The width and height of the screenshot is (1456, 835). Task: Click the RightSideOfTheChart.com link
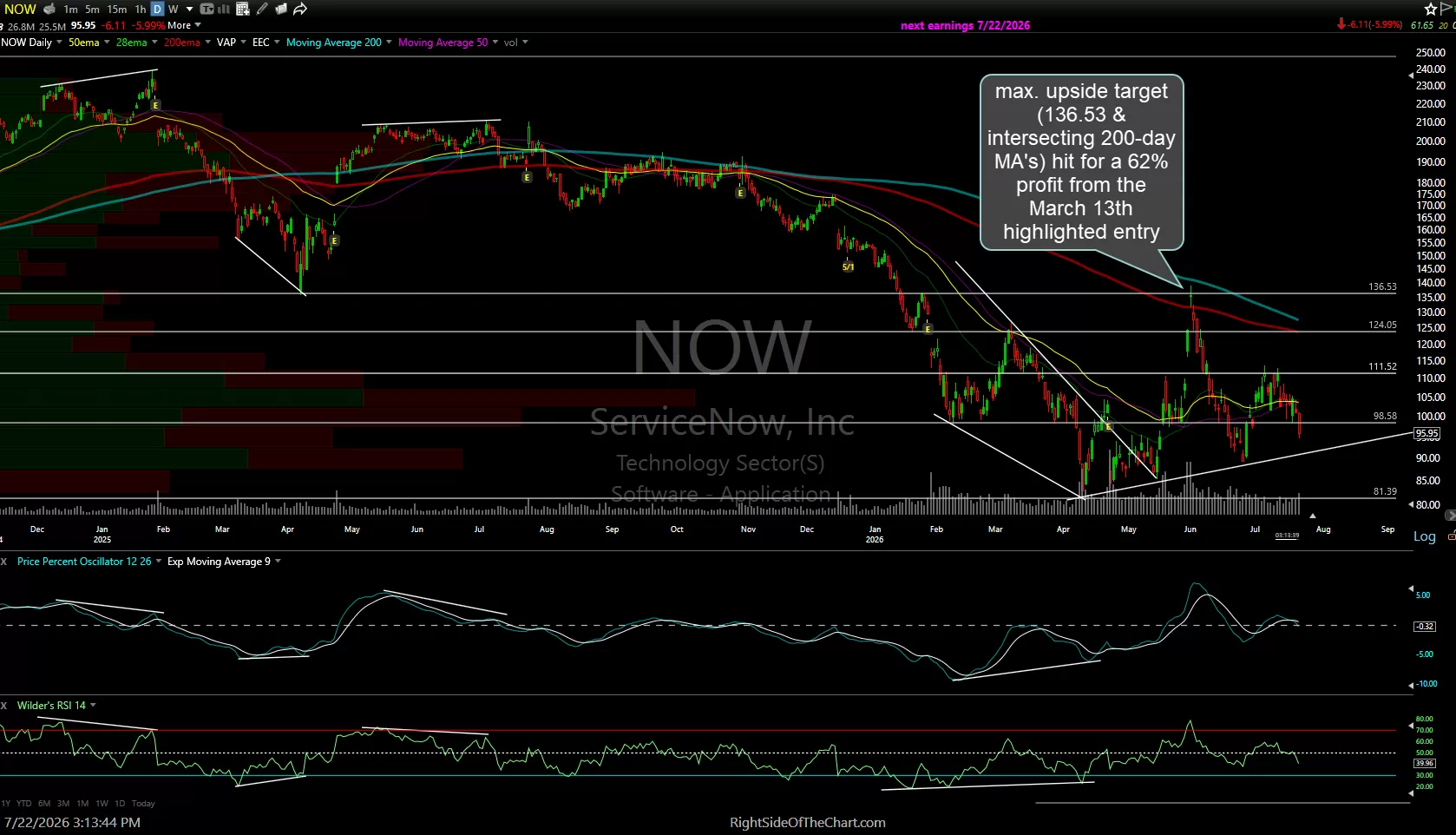(x=807, y=823)
